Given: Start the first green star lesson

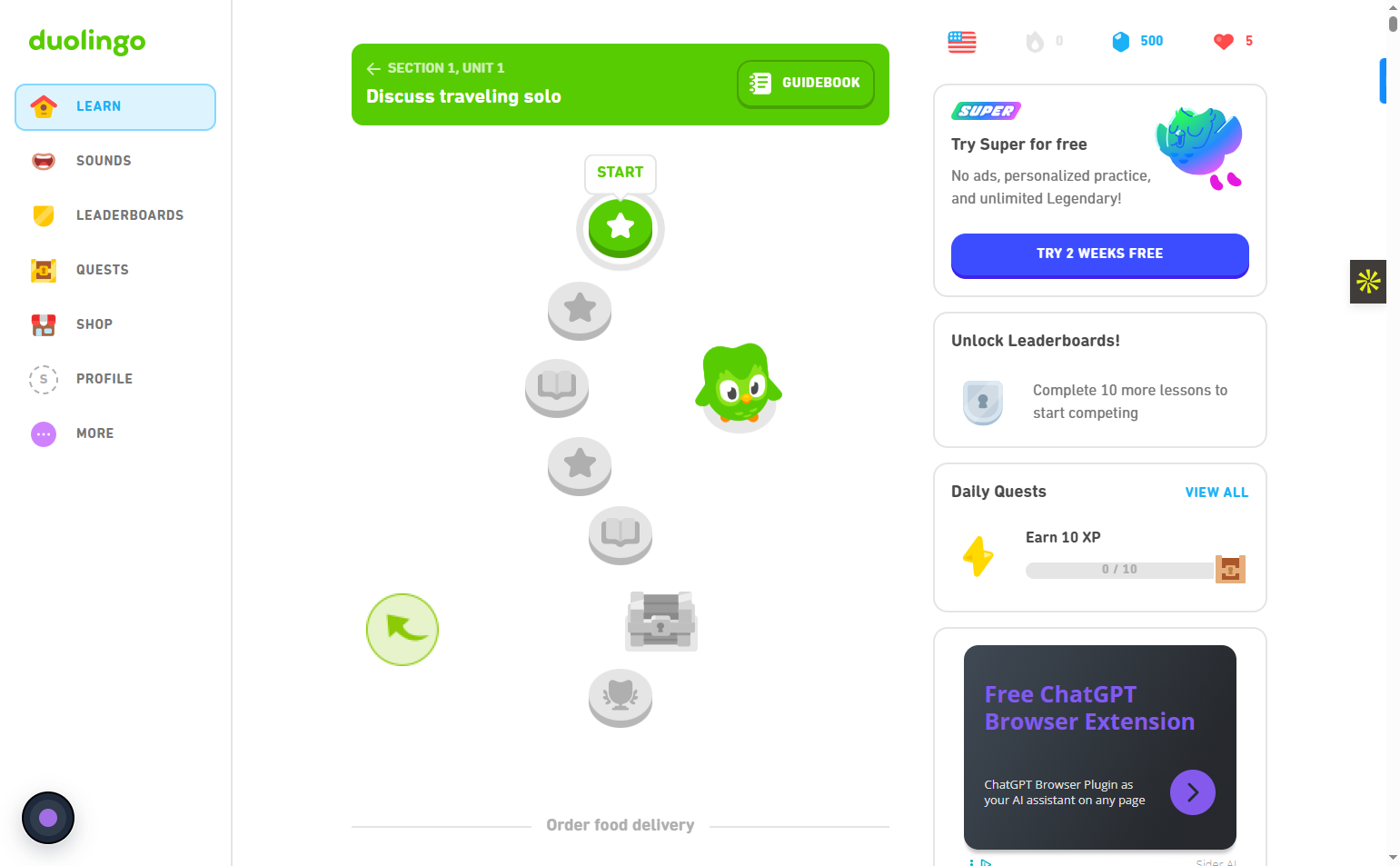Looking at the screenshot, I should point(621,227).
